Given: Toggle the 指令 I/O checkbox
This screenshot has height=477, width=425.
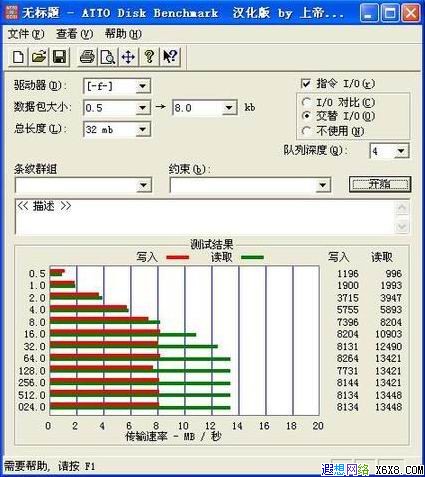Looking at the screenshot, I should 306,84.
